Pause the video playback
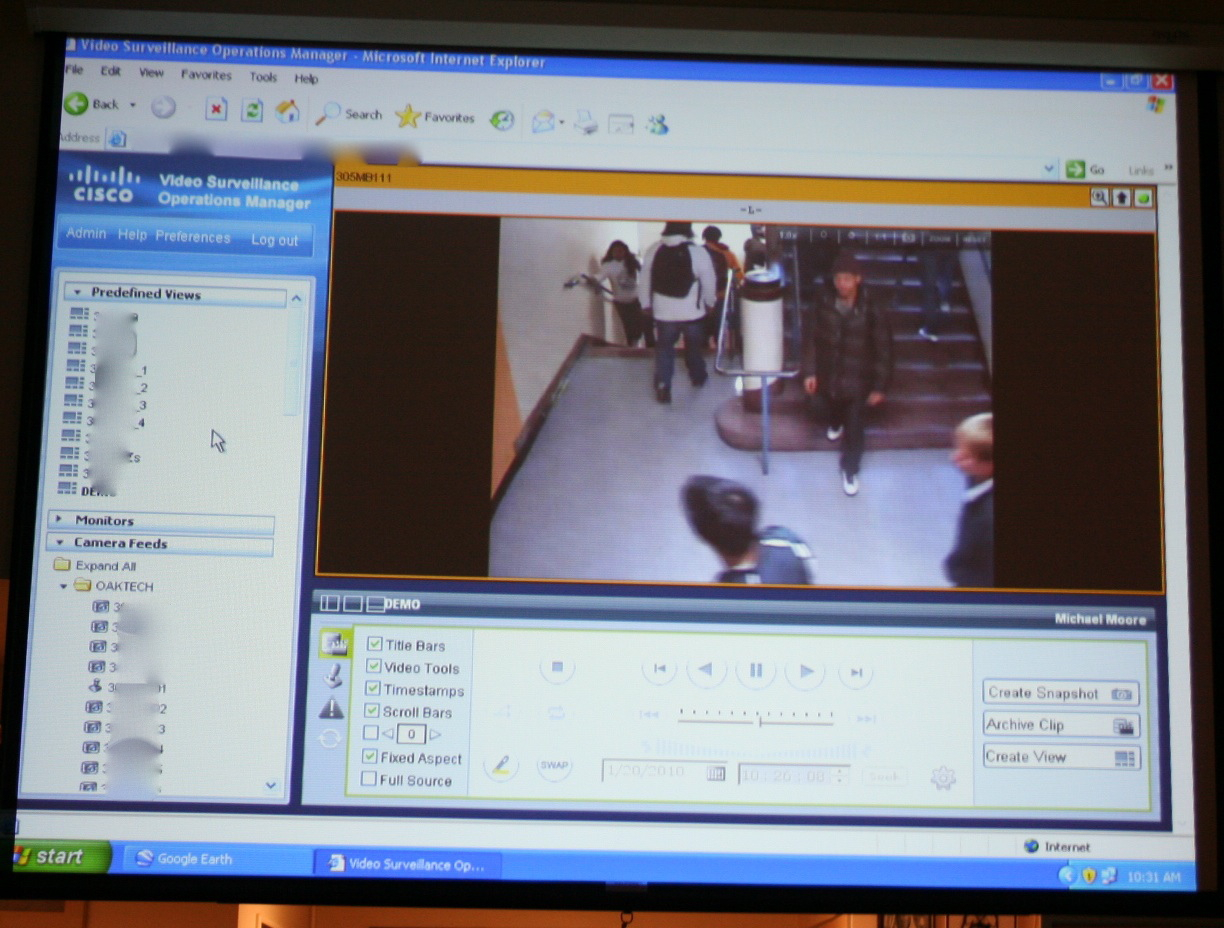1224x928 pixels. [755, 671]
